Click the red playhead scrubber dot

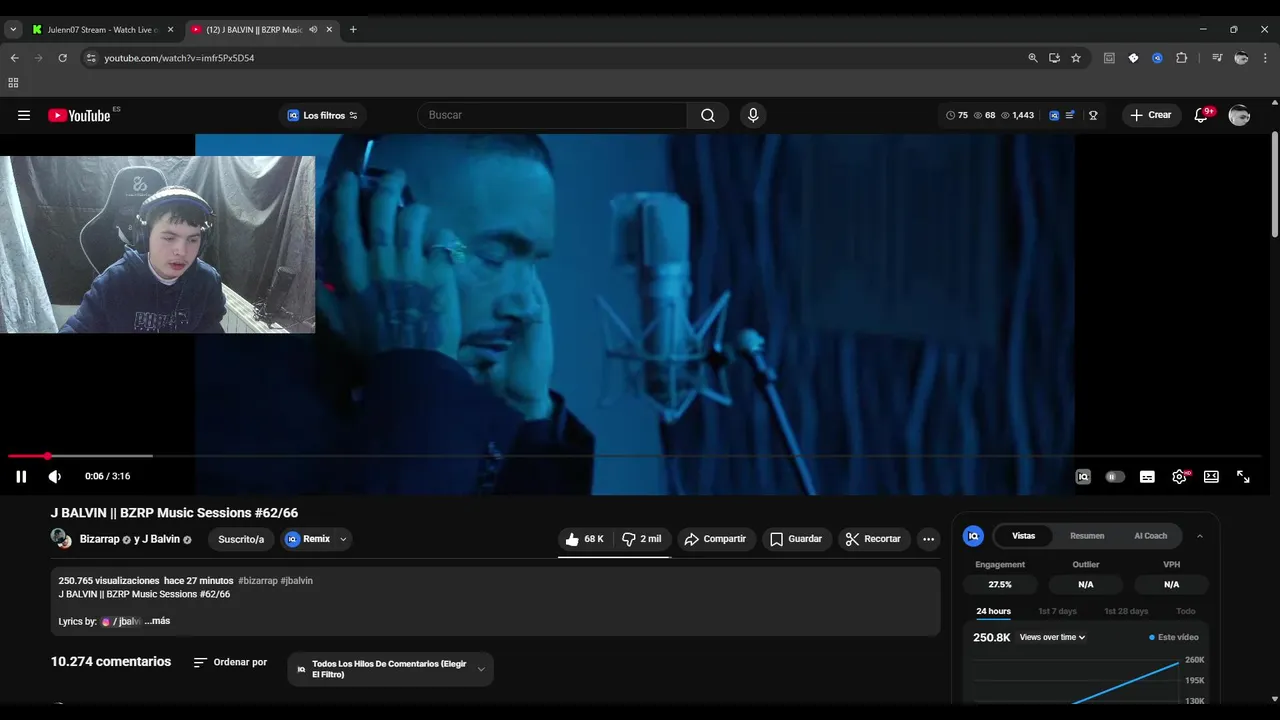(47, 456)
